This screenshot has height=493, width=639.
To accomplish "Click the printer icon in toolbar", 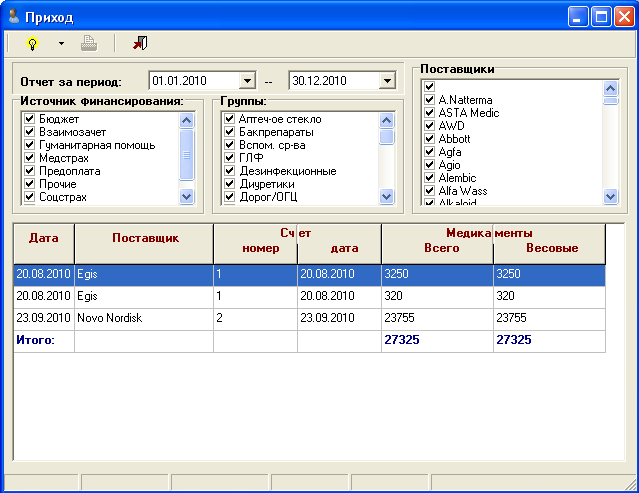I will coord(89,43).
